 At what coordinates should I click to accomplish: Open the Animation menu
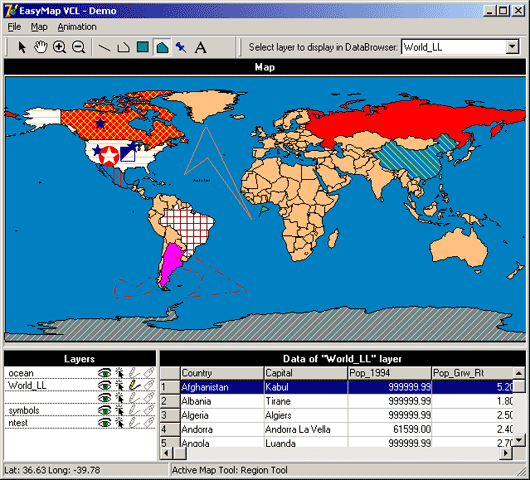point(77,27)
